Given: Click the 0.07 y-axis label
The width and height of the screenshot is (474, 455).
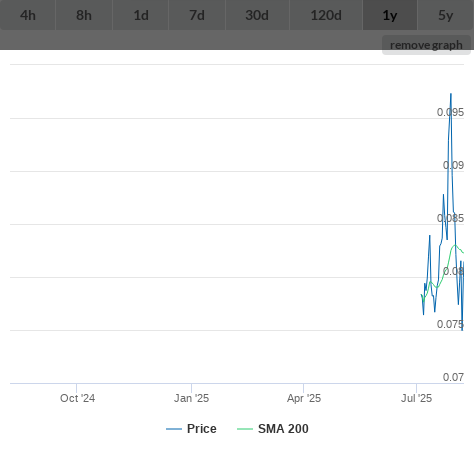Looking at the screenshot, I should 453,377.
